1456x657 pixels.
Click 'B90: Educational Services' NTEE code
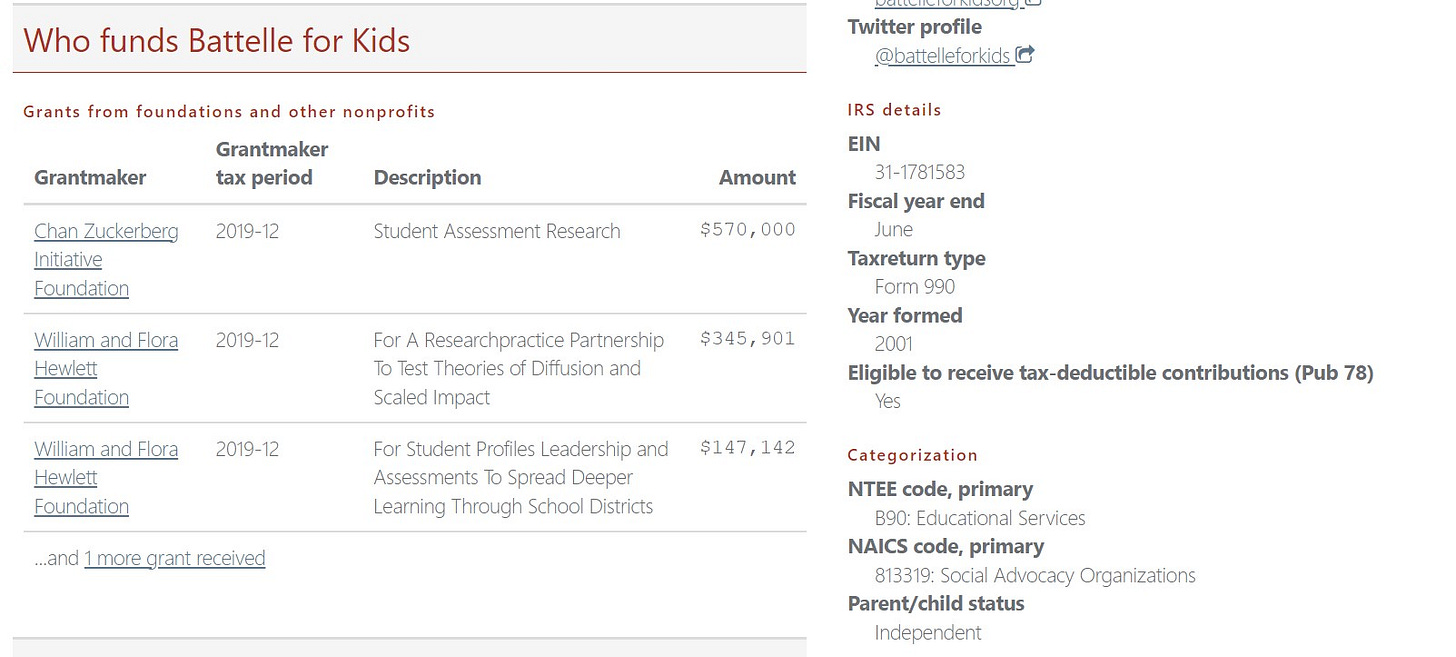(979, 518)
